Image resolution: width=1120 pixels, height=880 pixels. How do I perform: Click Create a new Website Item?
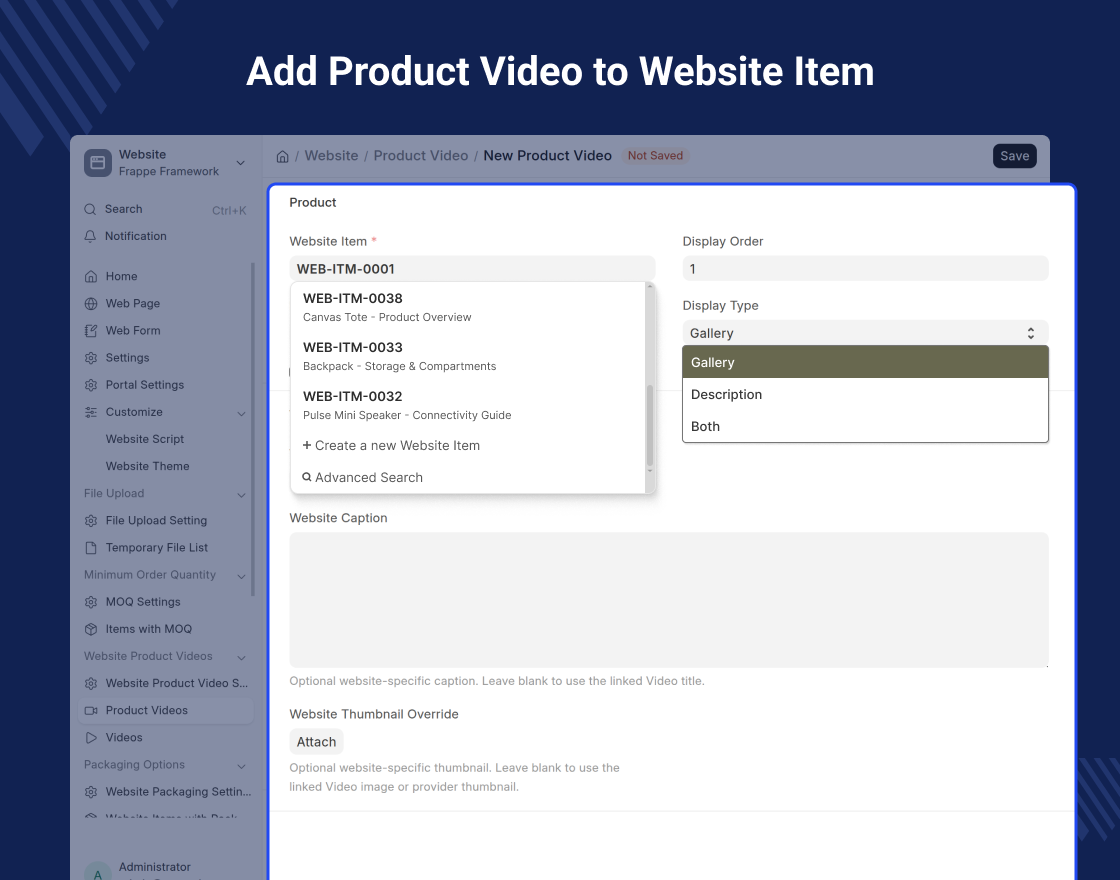point(468,446)
